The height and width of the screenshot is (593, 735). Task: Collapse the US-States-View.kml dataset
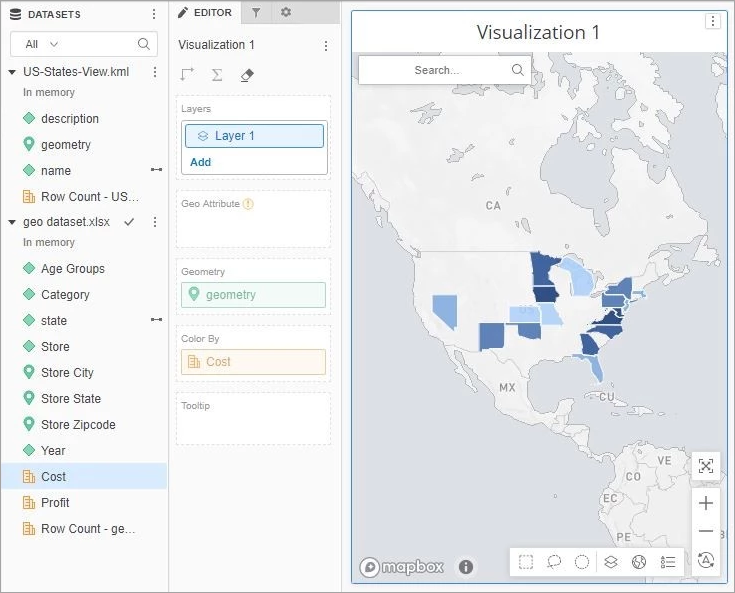click(x=12, y=72)
